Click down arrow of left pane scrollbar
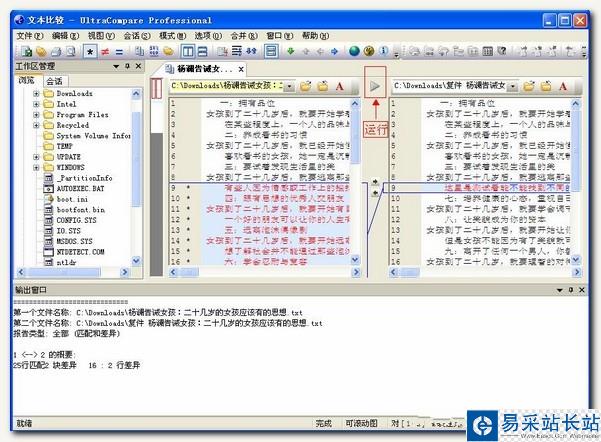 coord(355,260)
